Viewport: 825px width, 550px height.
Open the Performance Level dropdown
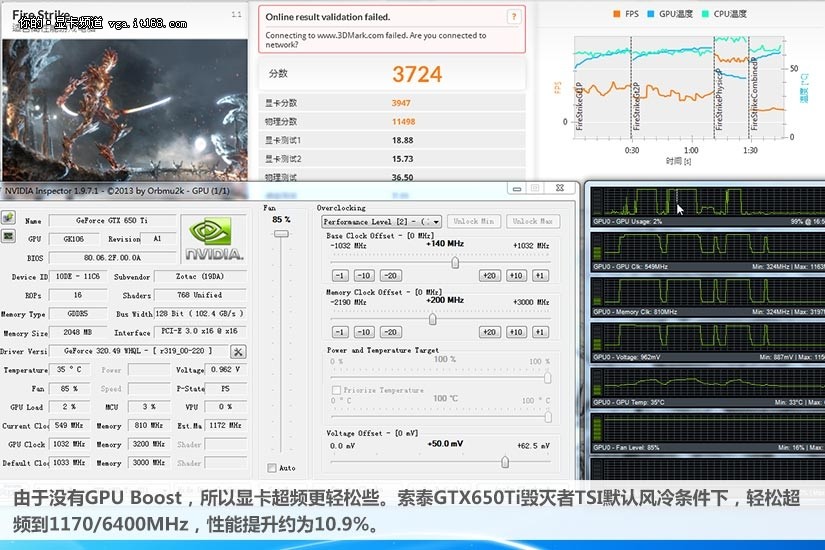click(x=381, y=222)
